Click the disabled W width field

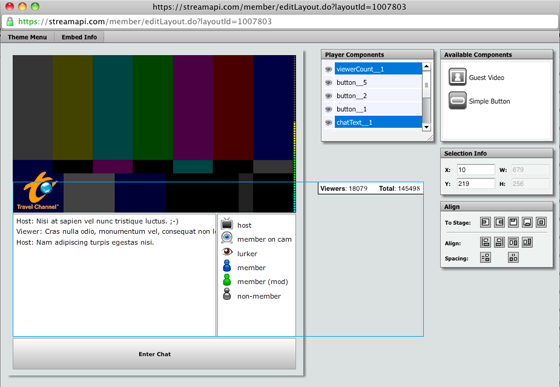[x=530, y=170]
